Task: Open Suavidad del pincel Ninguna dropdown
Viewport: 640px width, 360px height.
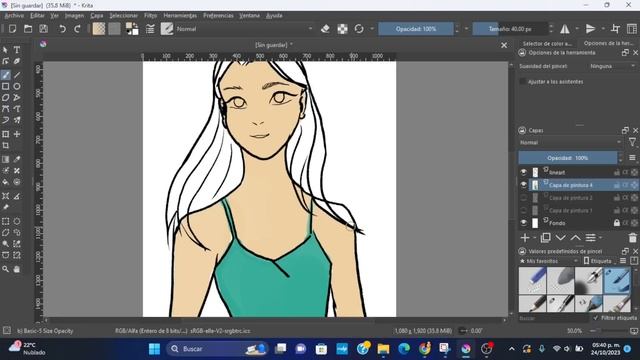Action: point(612,66)
